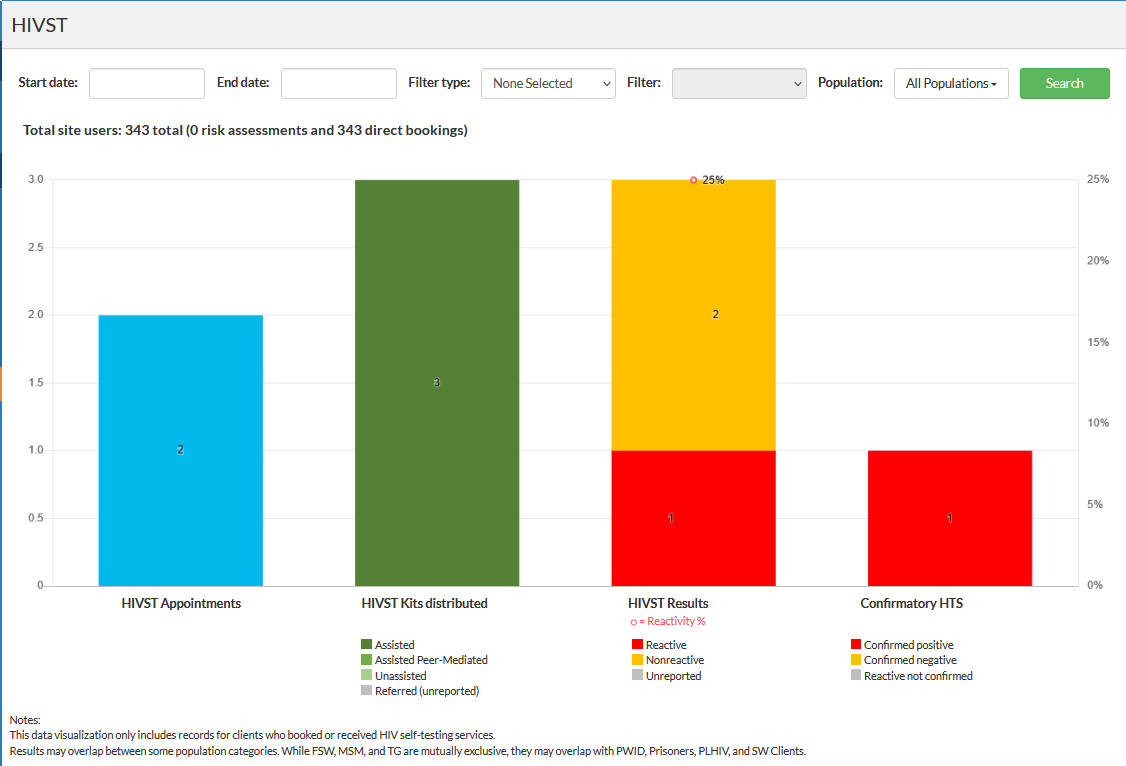Image resolution: width=1126 pixels, height=766 pixels.
Task: Expand the All Populations dropdown
Action: (950, 84)
